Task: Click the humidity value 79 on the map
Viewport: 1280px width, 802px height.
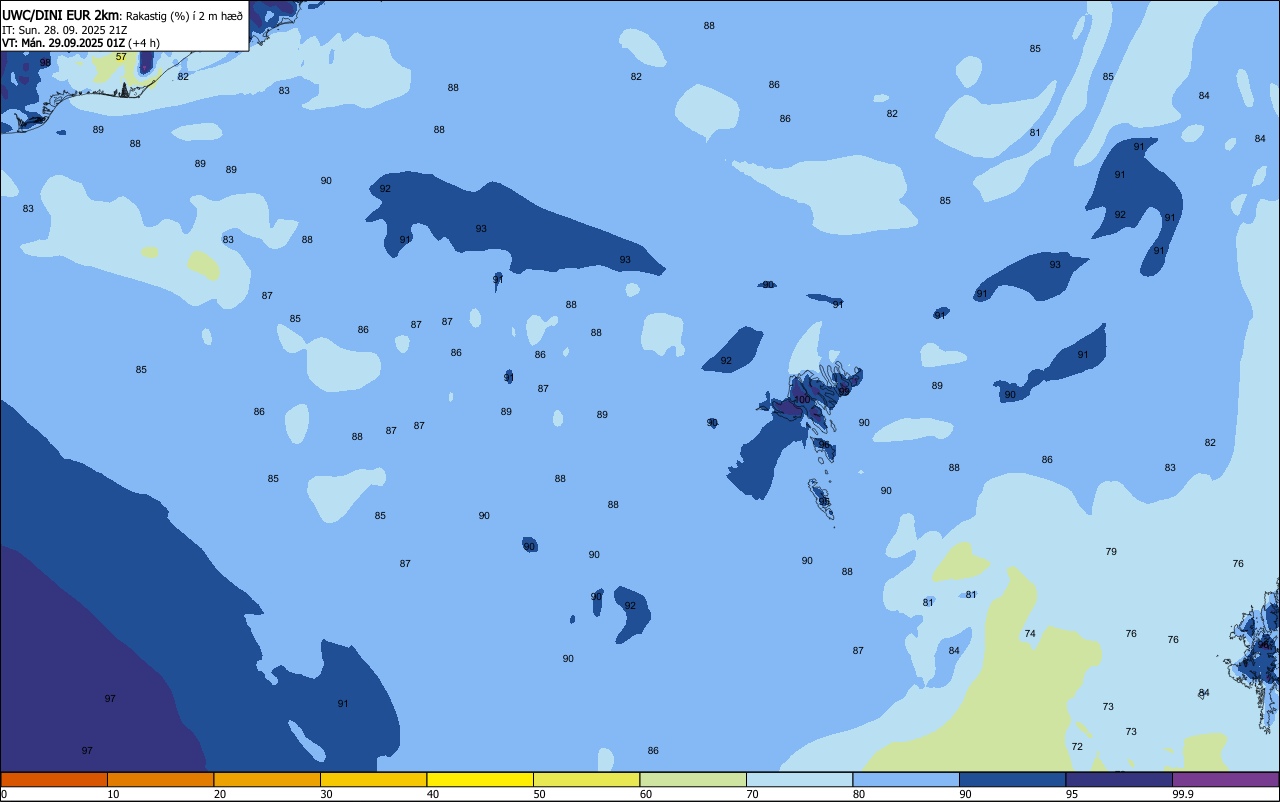Action: click(1111, 552)
